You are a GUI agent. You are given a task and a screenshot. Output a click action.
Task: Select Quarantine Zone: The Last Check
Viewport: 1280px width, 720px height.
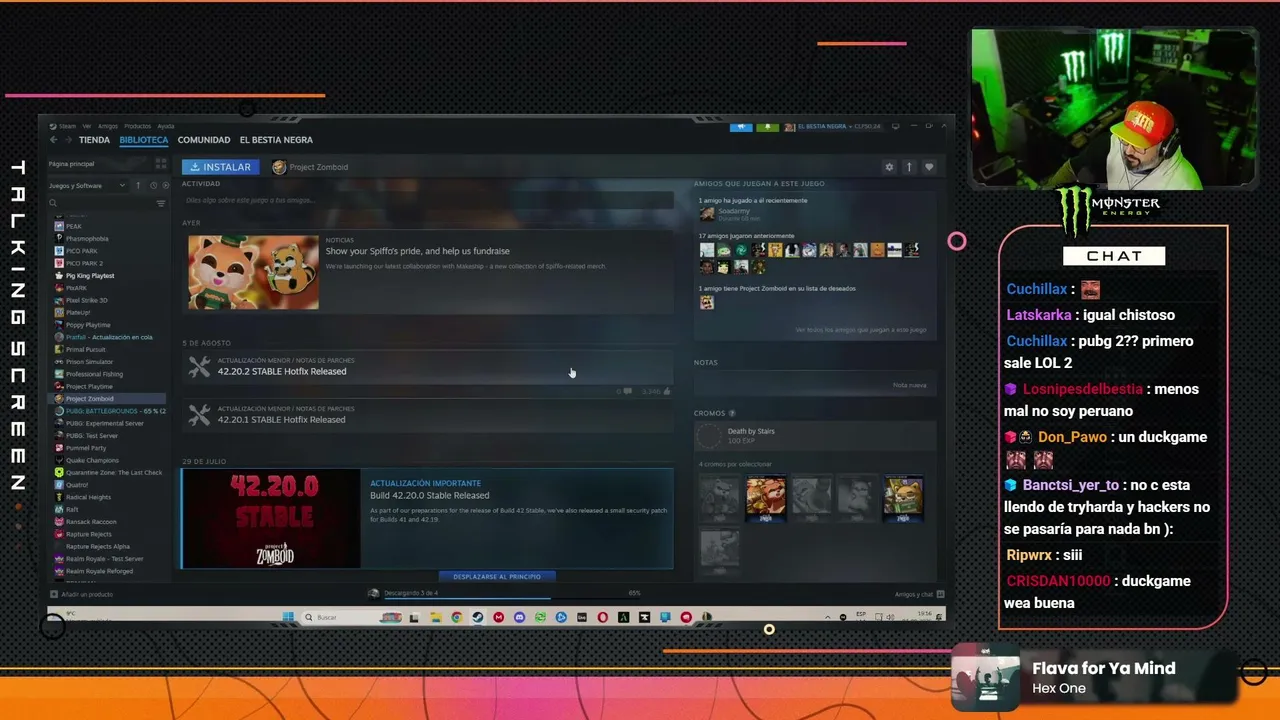click(x=110, y=472)
